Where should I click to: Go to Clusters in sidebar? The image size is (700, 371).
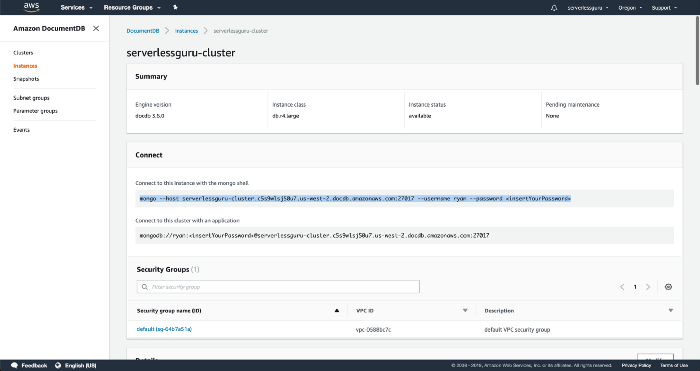point(23,53)
